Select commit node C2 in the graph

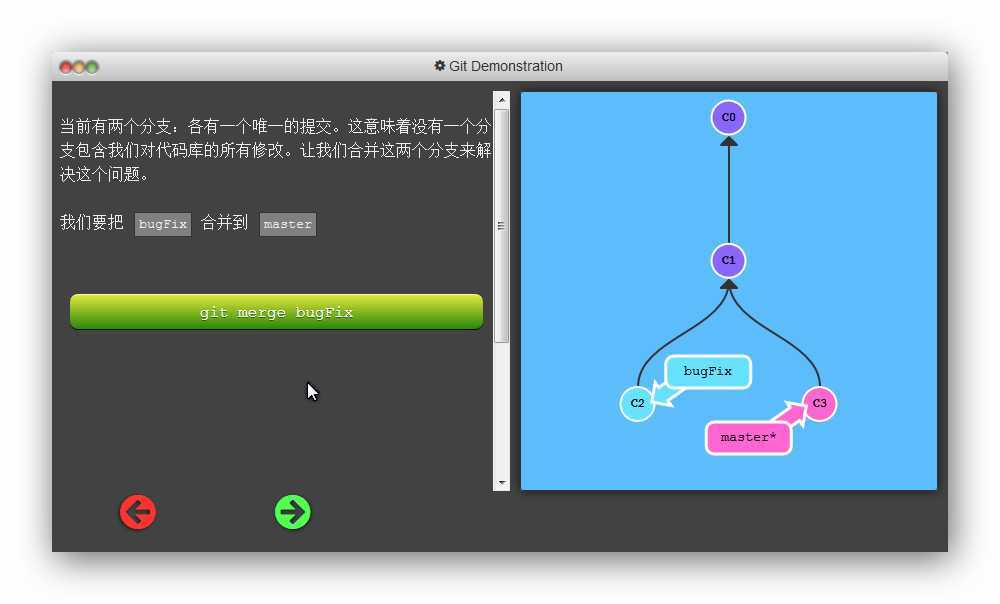coord(637,403)
